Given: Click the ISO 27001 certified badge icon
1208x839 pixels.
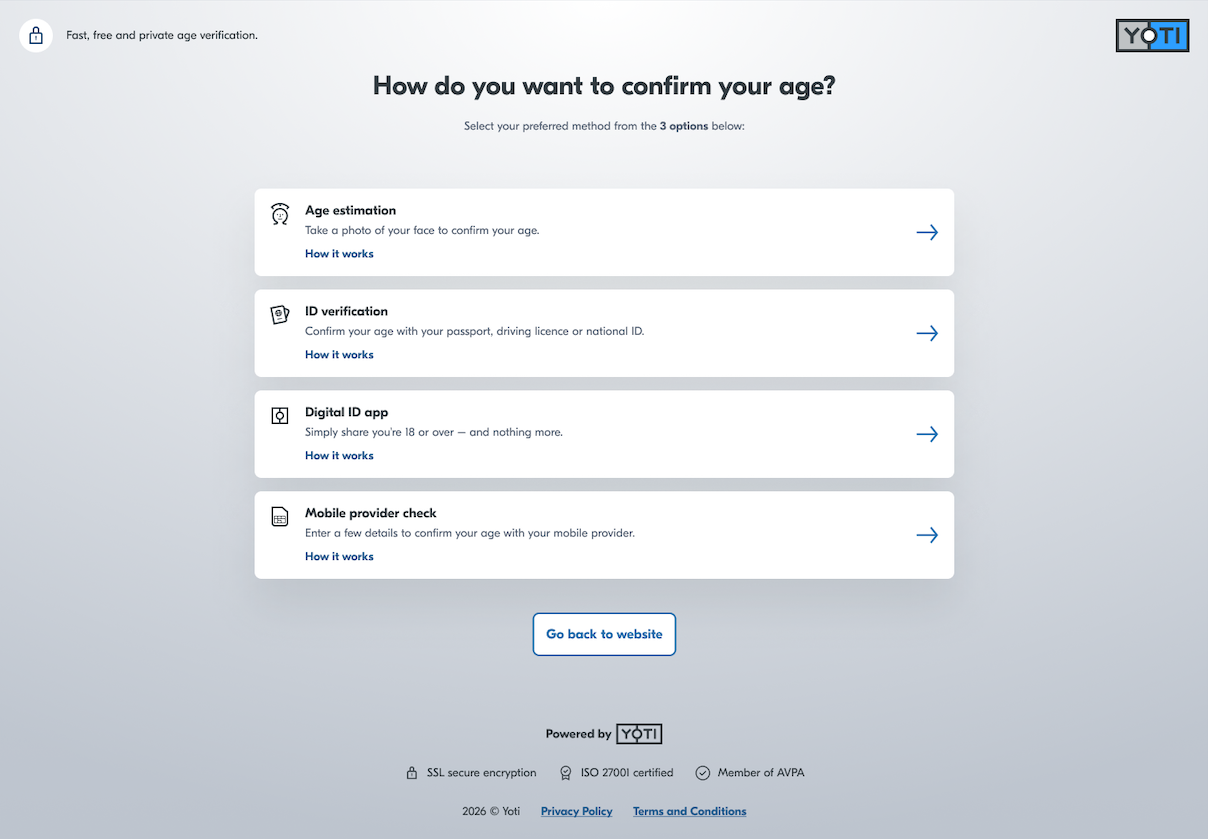Looking at the screenshot, I should click(567, 772).
